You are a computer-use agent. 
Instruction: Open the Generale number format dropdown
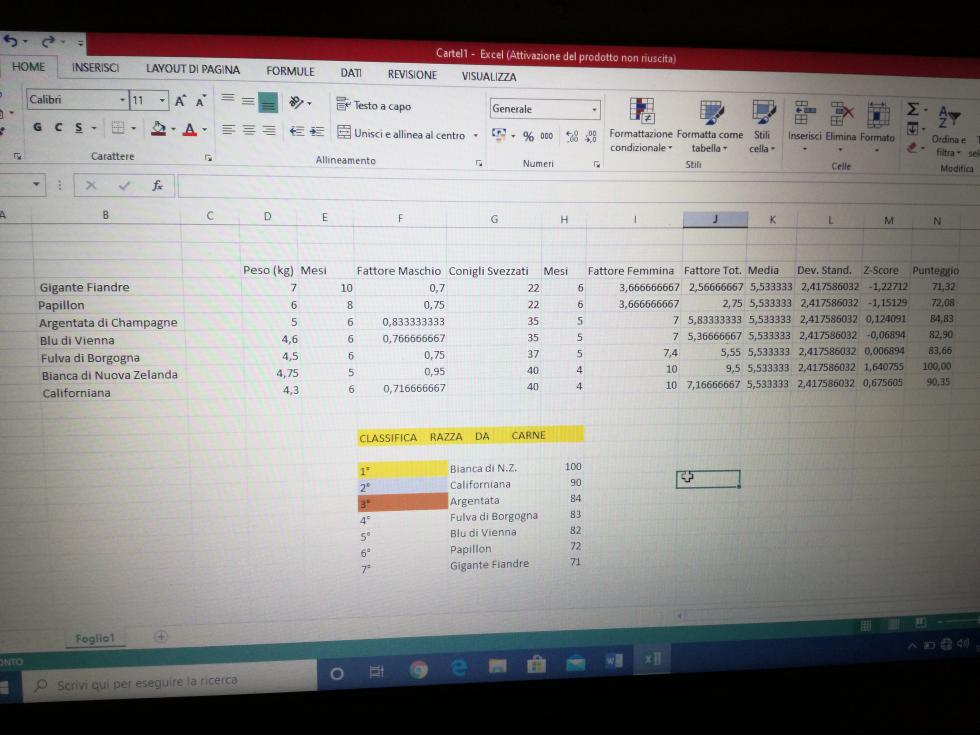coord(594,109)
